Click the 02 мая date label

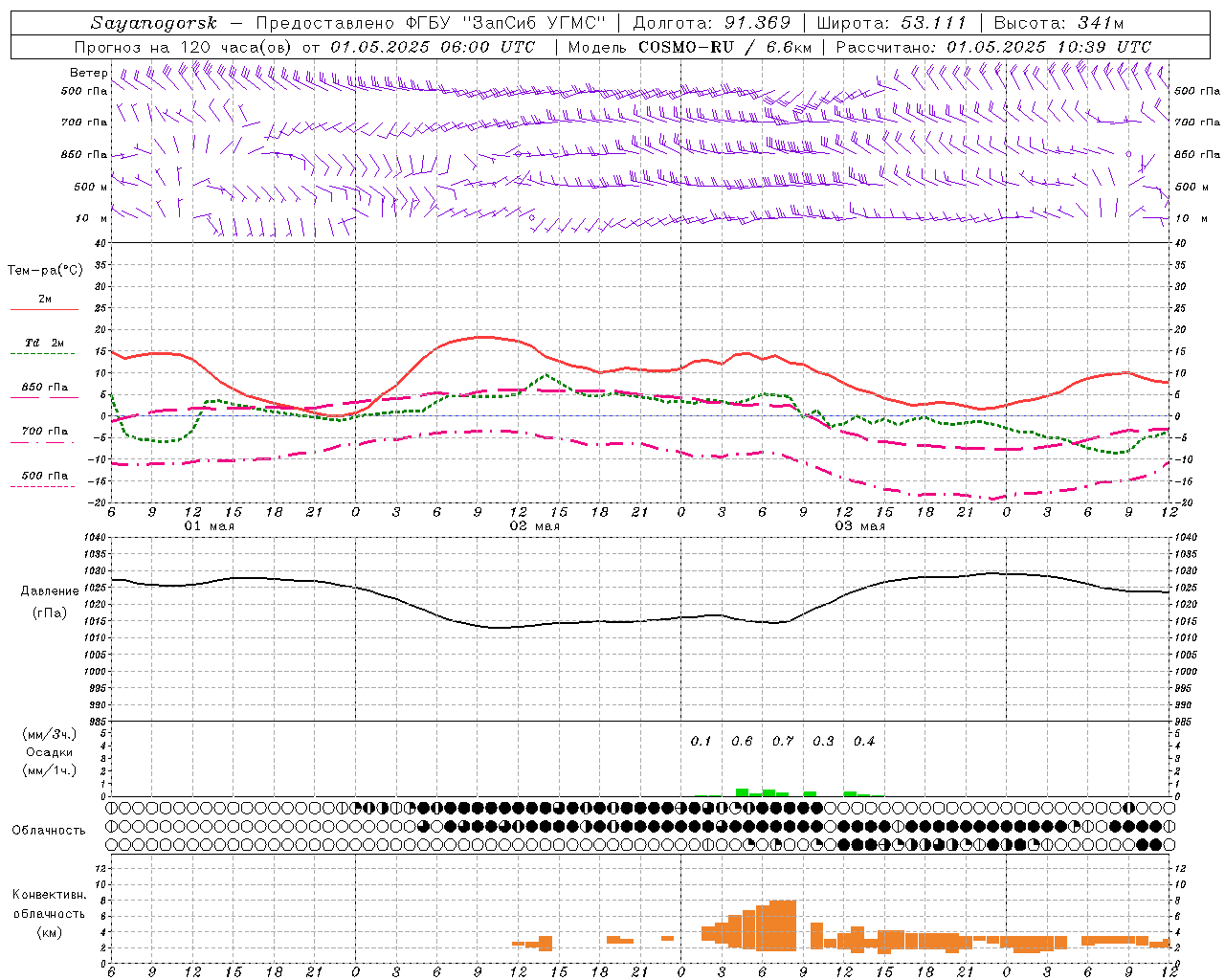coord(534,526)
